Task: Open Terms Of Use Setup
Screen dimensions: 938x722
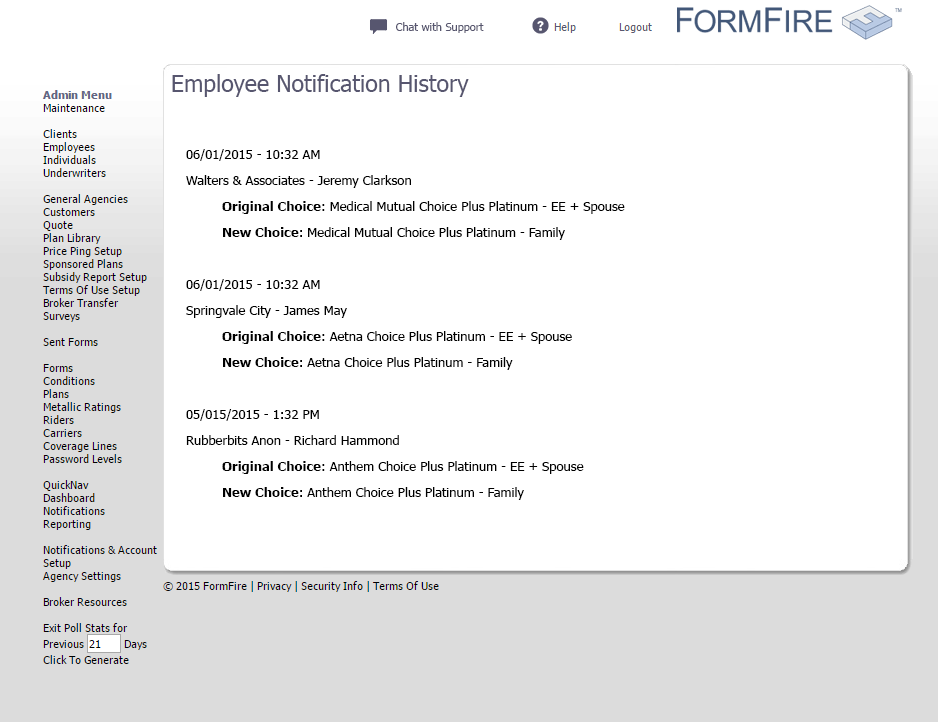Action: [x=92, y=290]
